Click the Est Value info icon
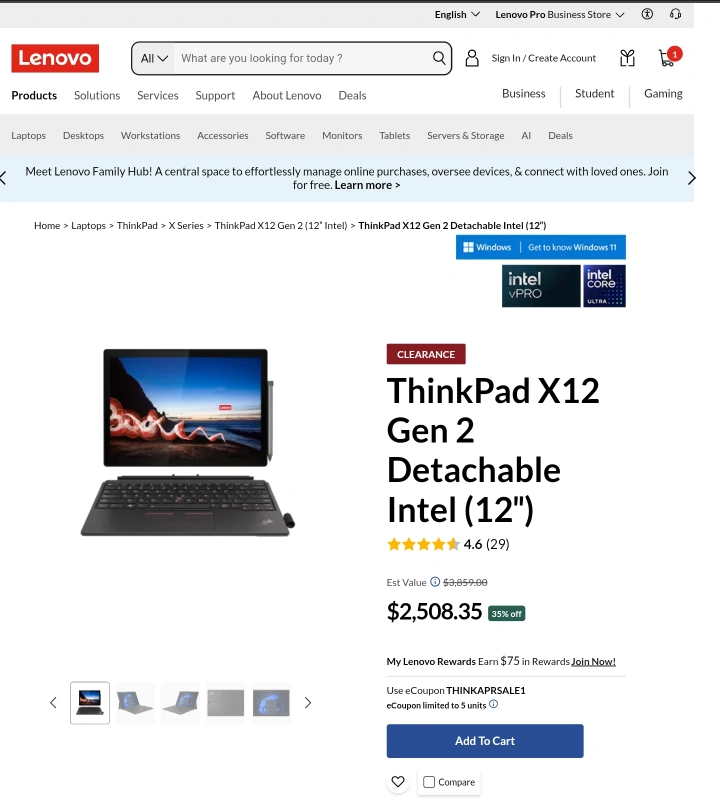The height and width of the screenshot is (801, 720). 435,581
